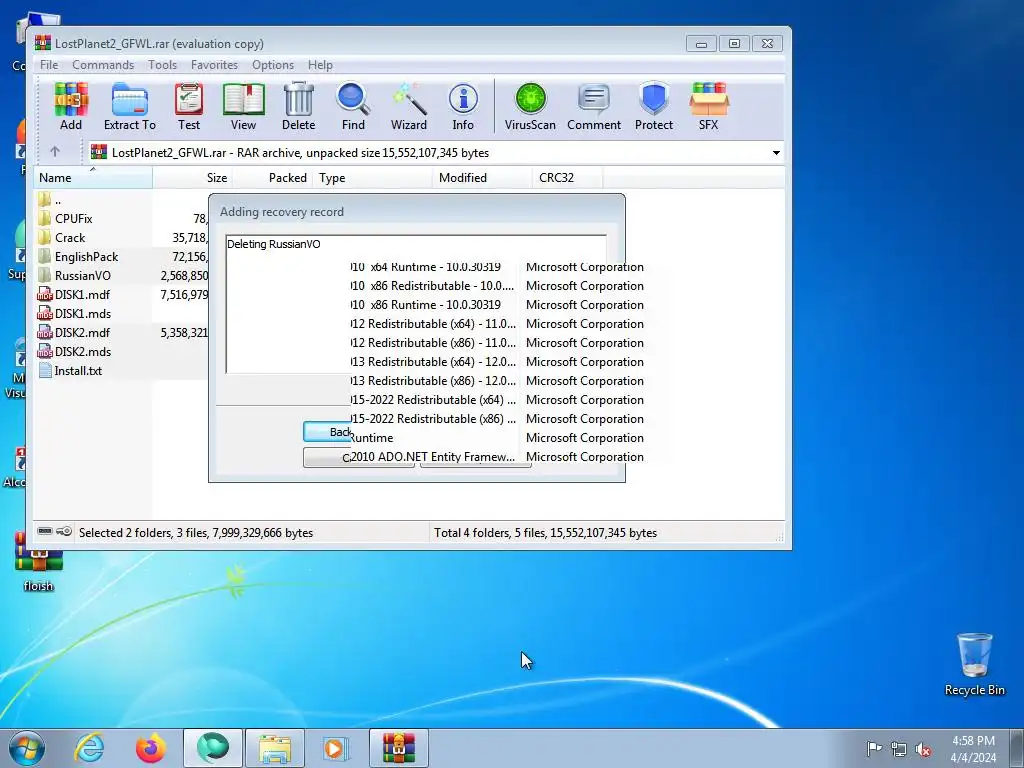Select the RussianVO folder
1024x768 pixels.
coord(82,276)
